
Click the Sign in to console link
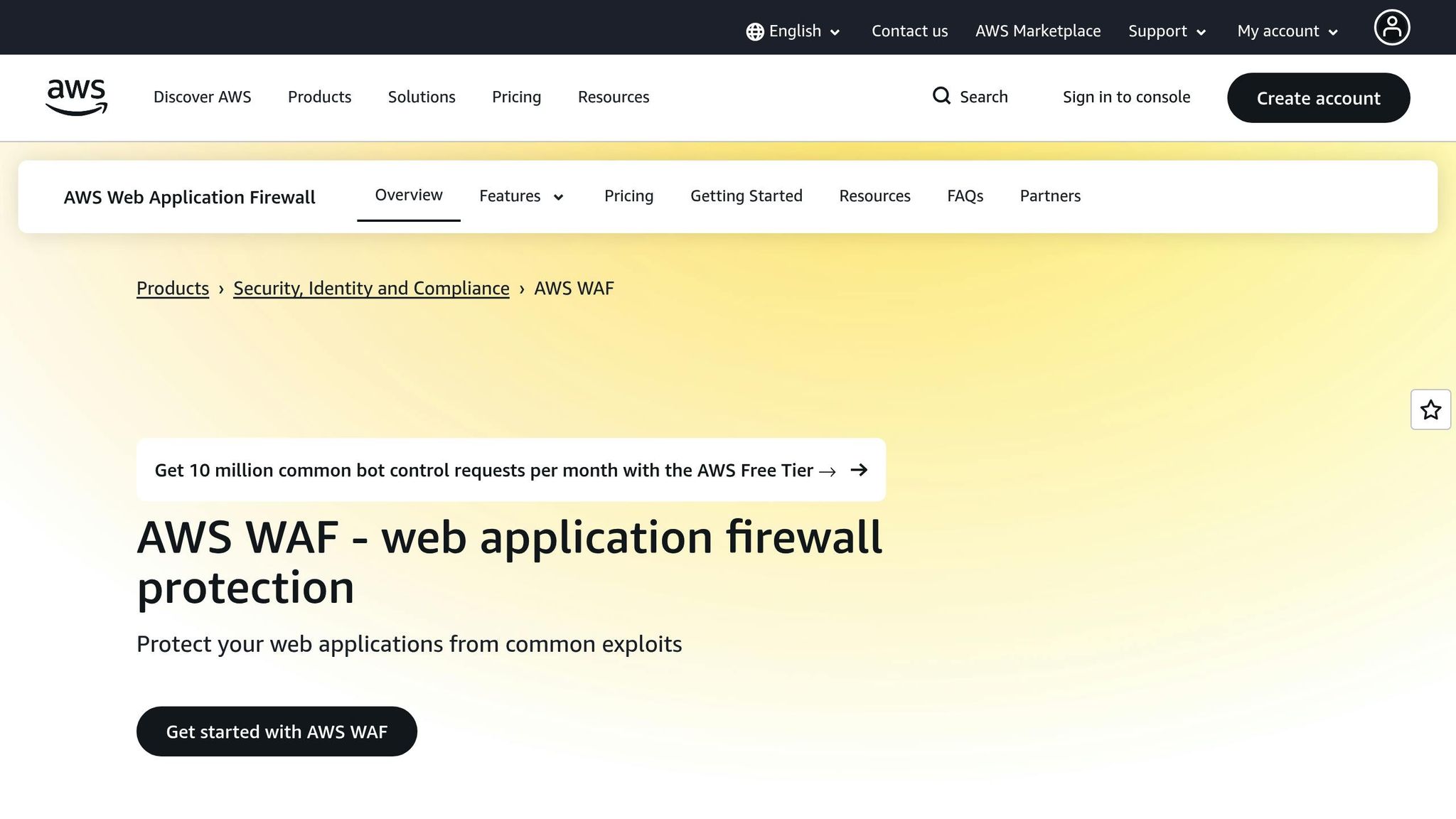pos(1126,97)
